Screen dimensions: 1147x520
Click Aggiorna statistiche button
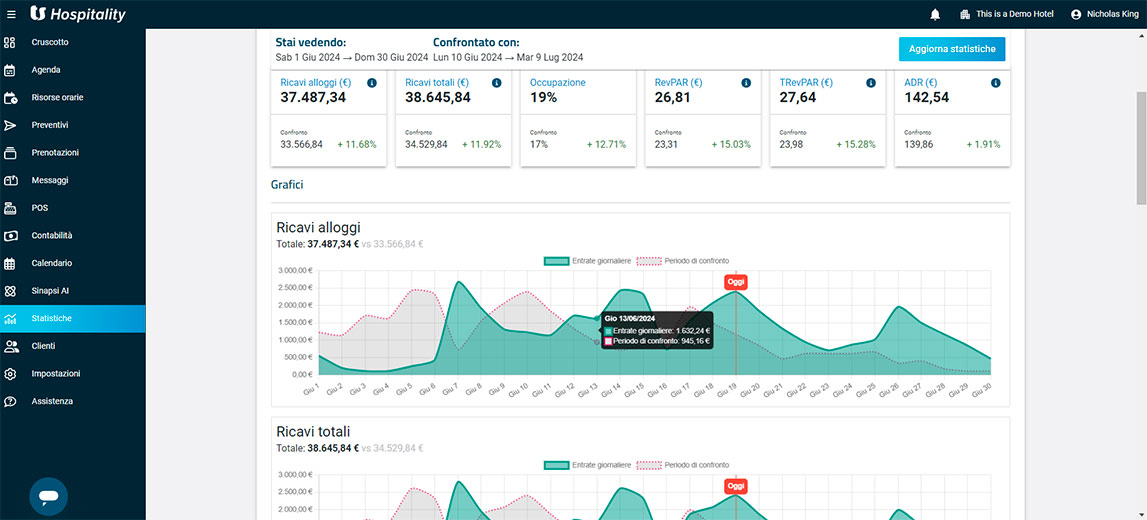coord(952,49)
